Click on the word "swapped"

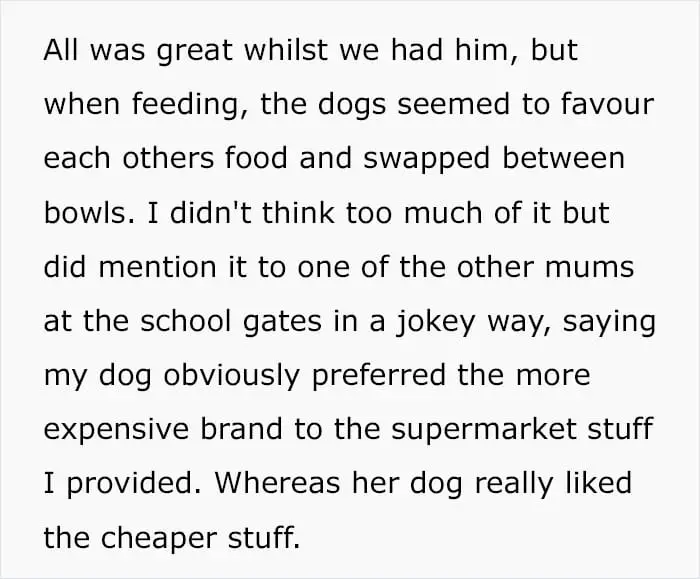point(426,160)
